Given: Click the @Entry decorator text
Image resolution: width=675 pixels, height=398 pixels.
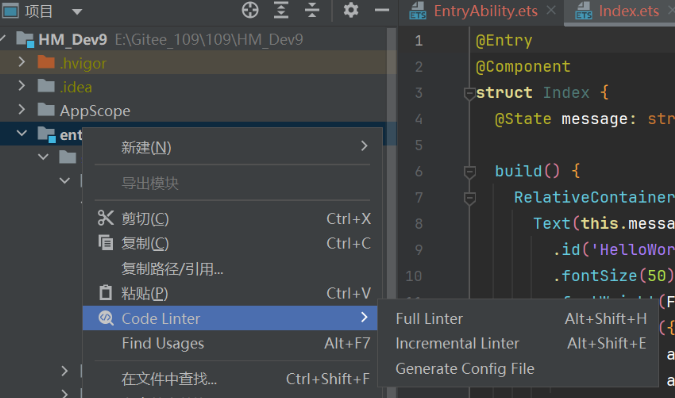Looking at the screenshot, I should click(504, 40).
